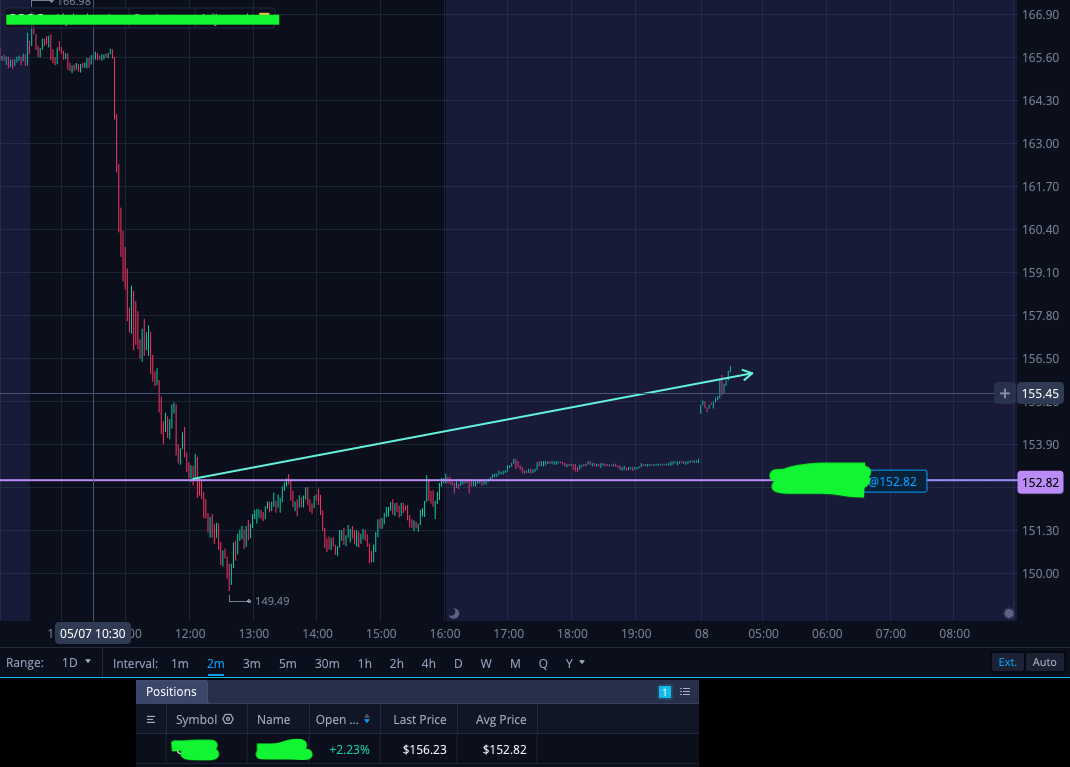Choose the daily D interval
This screenshot has height=767, width=1070.
pos(458,663)
